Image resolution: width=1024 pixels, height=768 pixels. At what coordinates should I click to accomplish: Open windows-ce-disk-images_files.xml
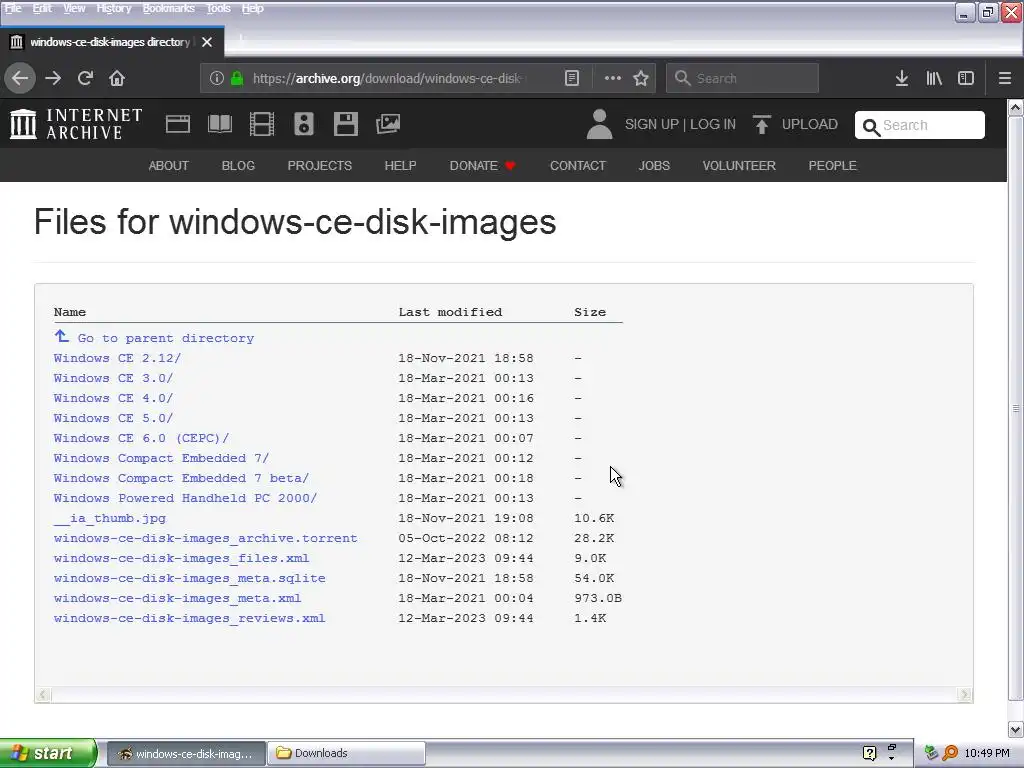182,558
